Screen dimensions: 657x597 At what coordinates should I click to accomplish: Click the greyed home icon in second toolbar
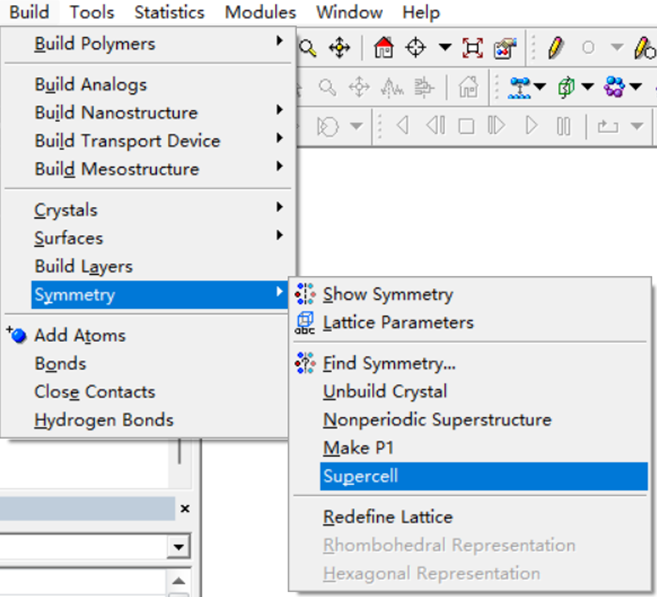[468, 87]
